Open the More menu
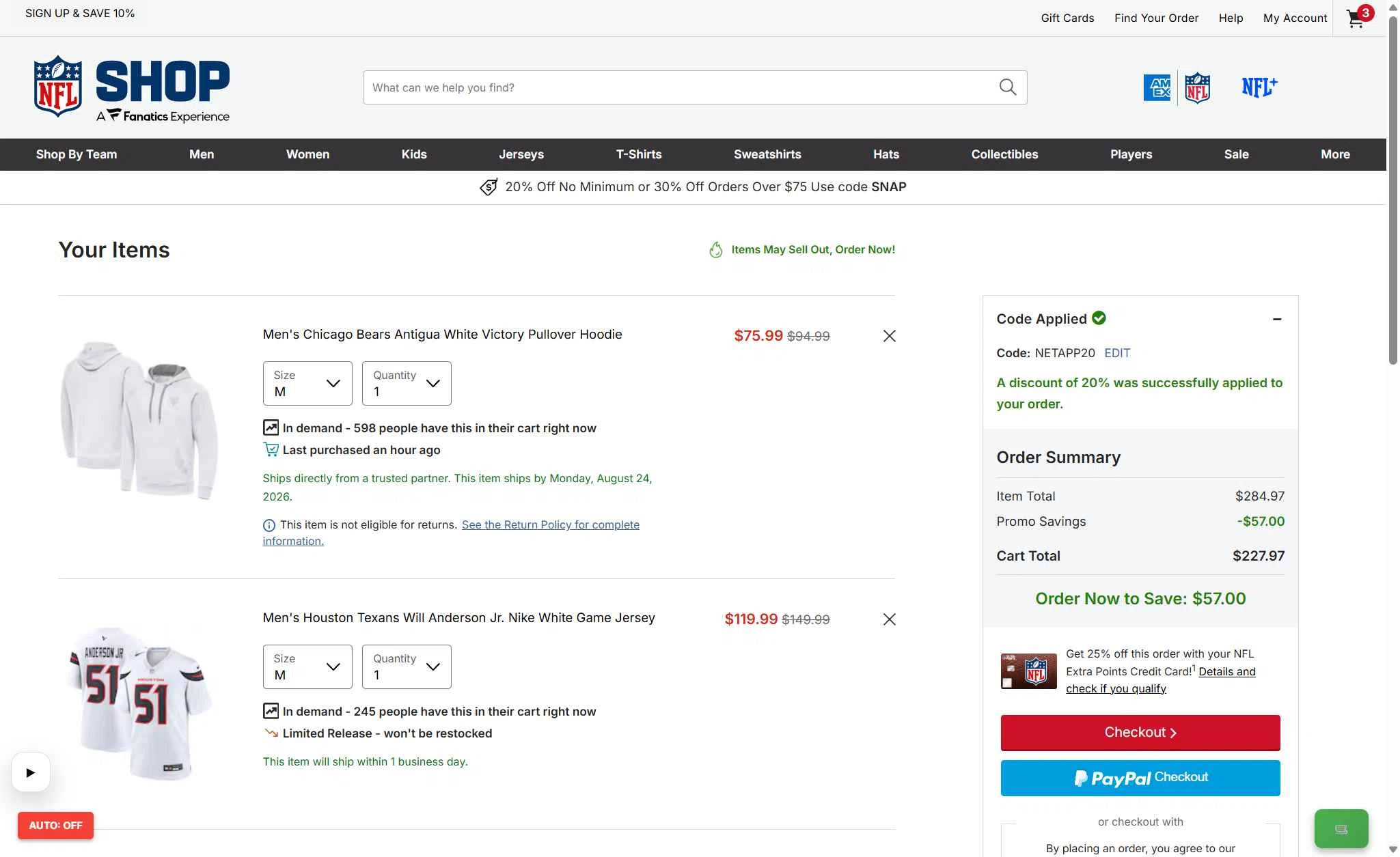1400x857 pixels. click(x=1335, y=154)
